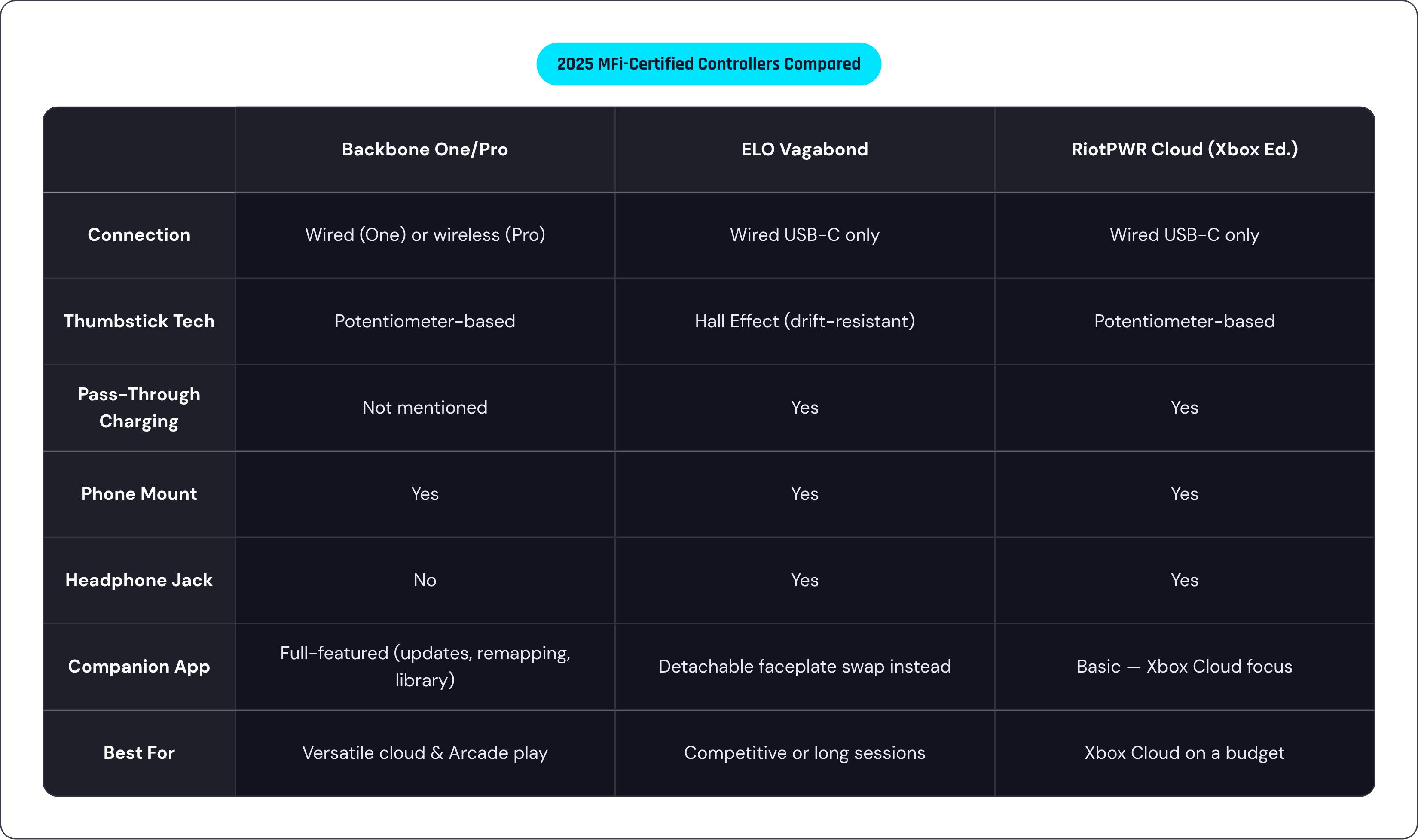The height and width of the screenshot is (840, 1418).
Task: Select 'Competitive or long sessions' cell
Action: [x=805, y=753]
